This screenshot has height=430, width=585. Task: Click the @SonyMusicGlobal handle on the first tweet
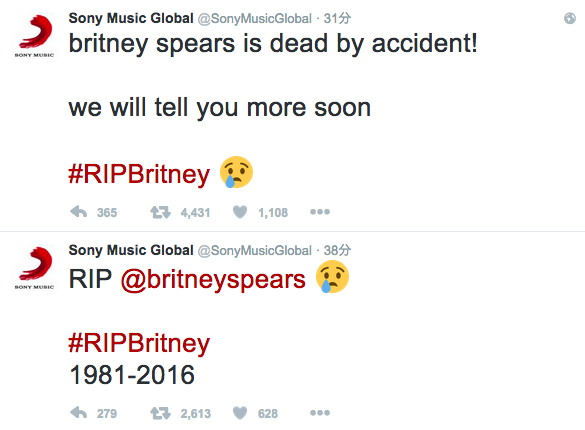pos(254,19)
